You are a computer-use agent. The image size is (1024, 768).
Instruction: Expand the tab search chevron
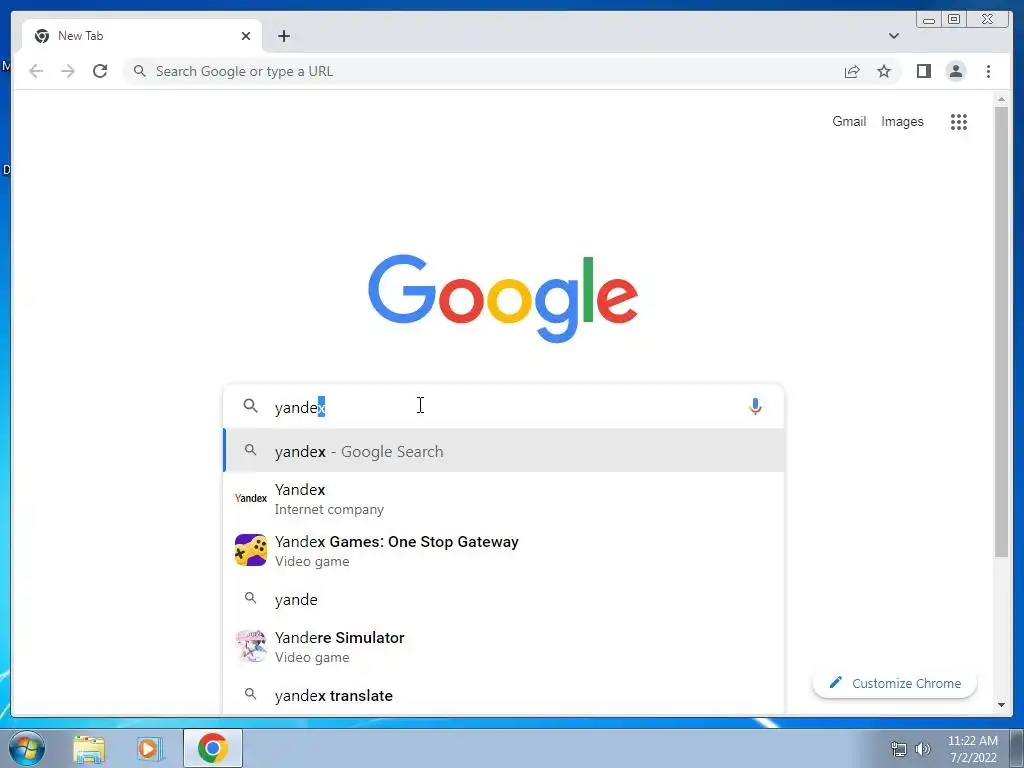coord(894,36)
